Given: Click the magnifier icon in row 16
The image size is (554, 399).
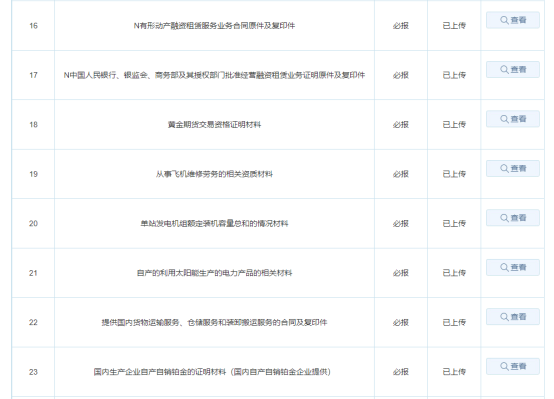Looking at the screenshot, I should pos(504,20).
